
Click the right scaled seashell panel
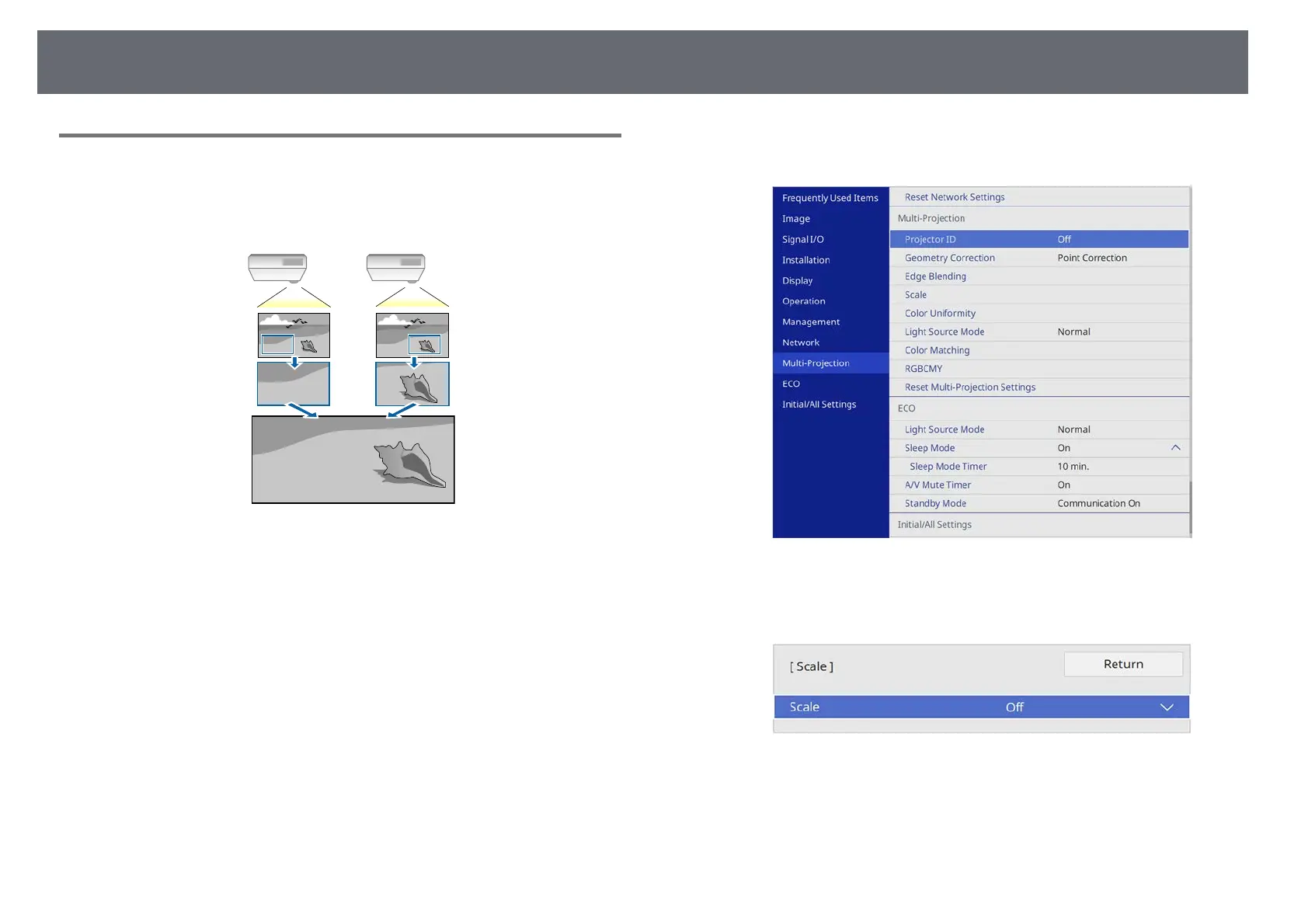click(x=412, y=384)
